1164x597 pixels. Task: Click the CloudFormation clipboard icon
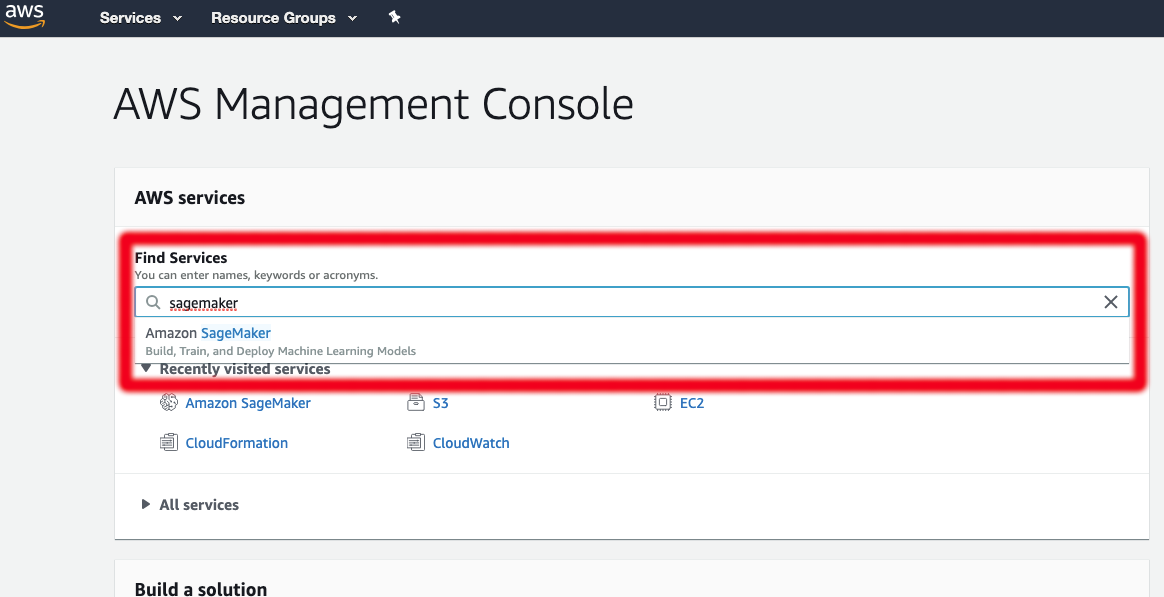point(169,443)
